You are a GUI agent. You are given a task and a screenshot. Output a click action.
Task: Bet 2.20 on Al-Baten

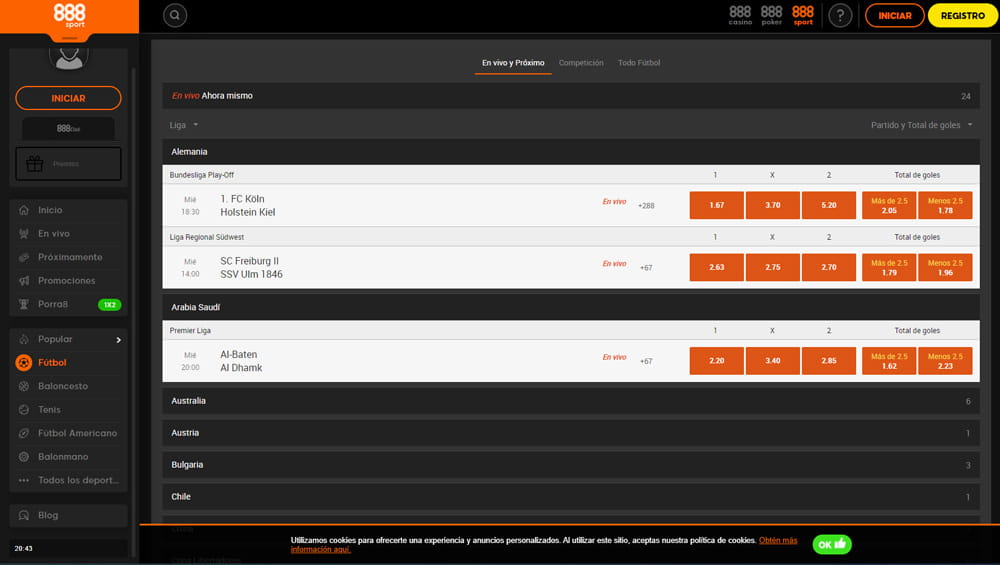716,361
